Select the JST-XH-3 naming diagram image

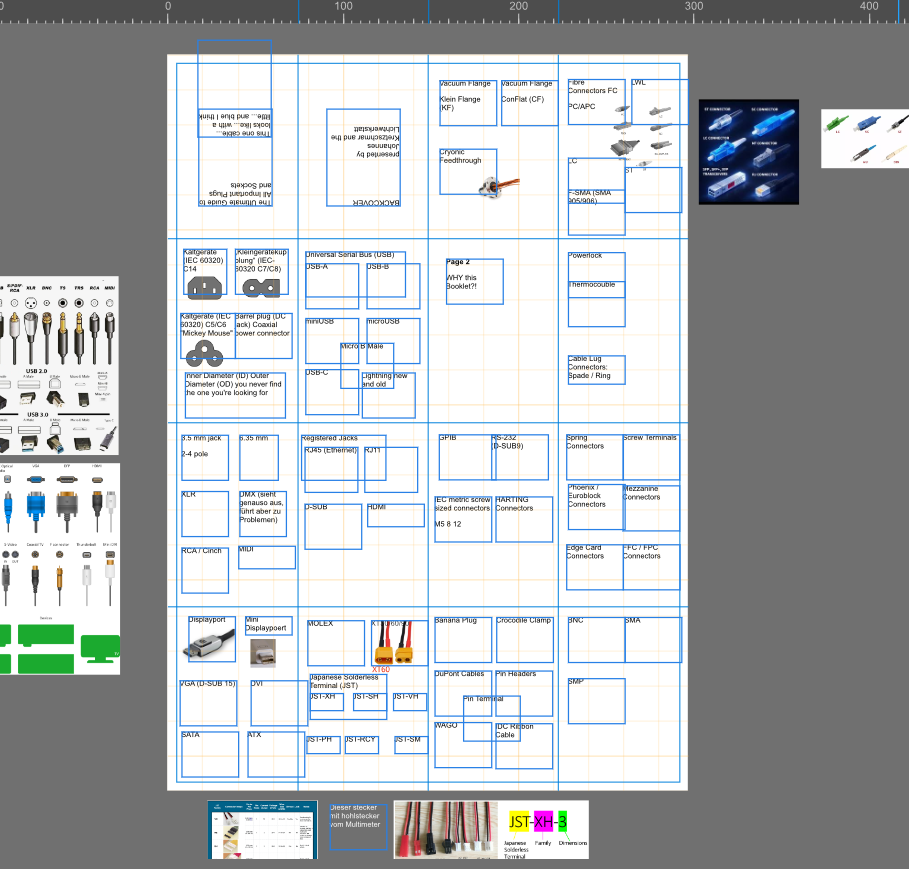pos(544,830)
